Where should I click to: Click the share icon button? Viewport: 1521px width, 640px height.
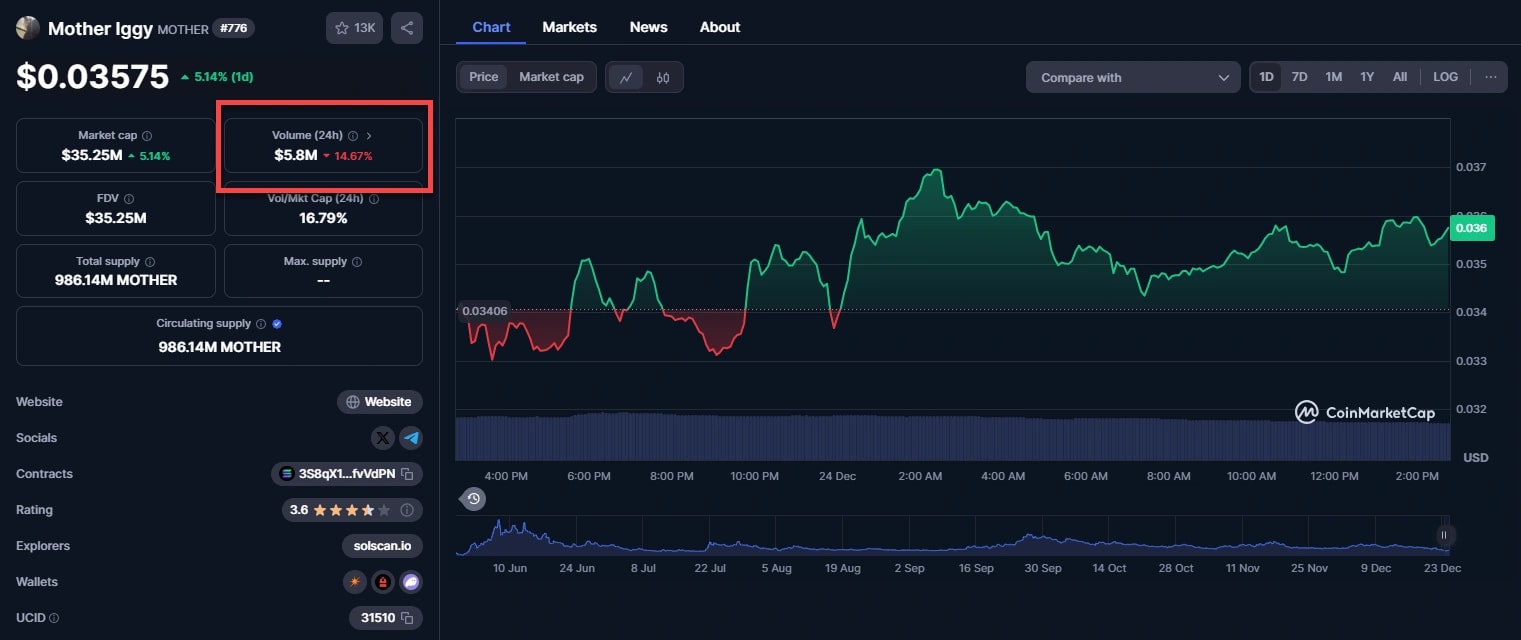[406, 28]
